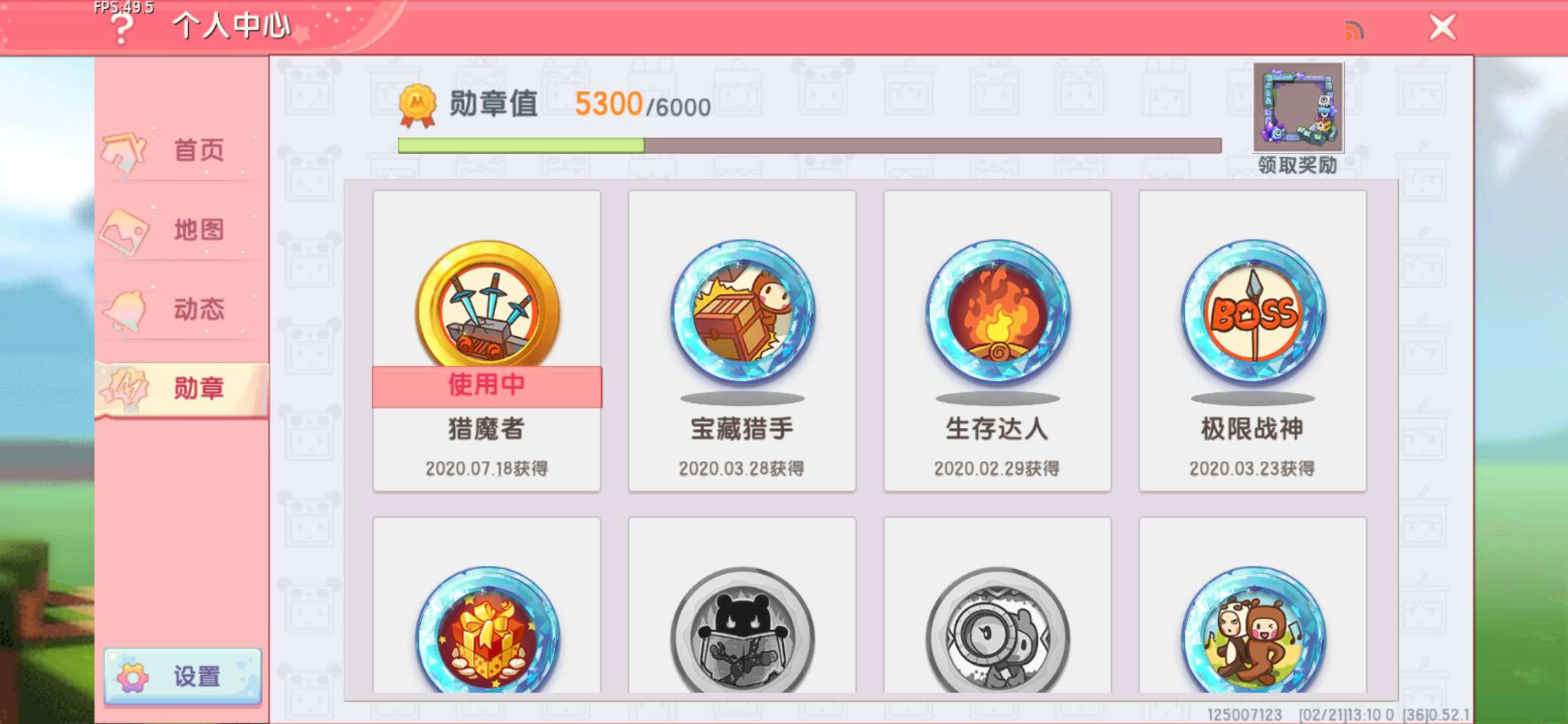Image resolution: width=1568 pixels, height=724 pixels.
Task: Choose the two-characters dancing medal
Action: (x=1253, y=630)
